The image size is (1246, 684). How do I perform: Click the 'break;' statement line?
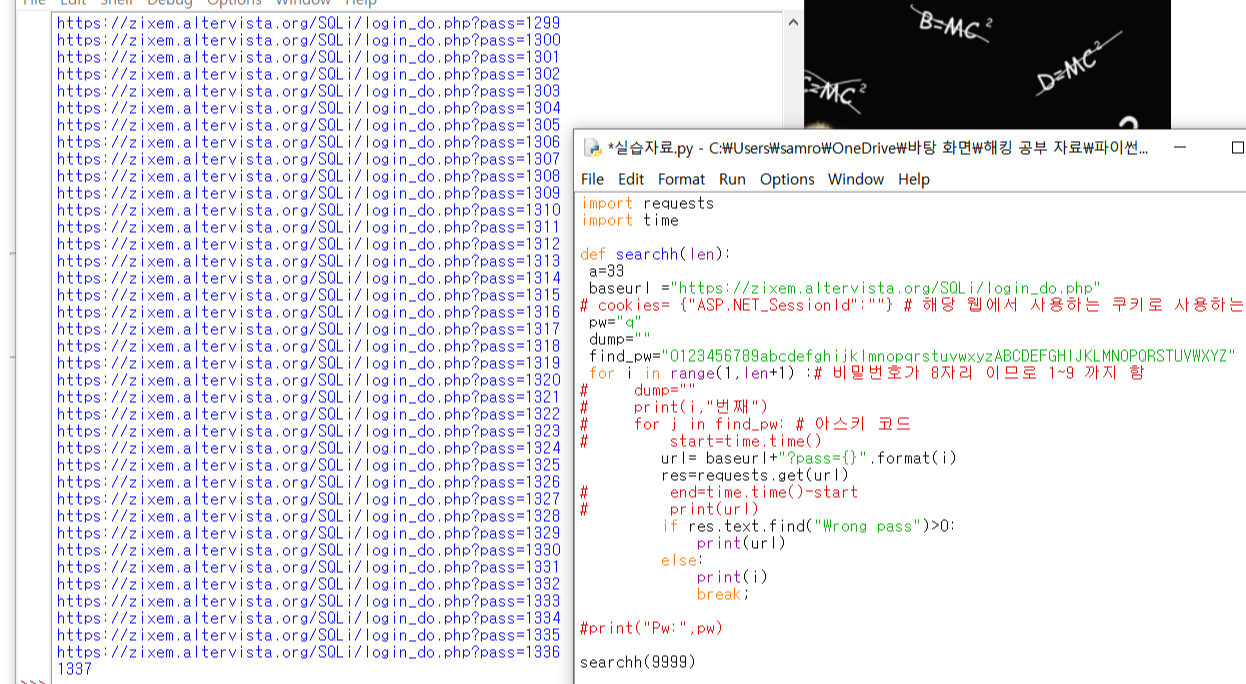pyautogui.click(x=724, y=594)
